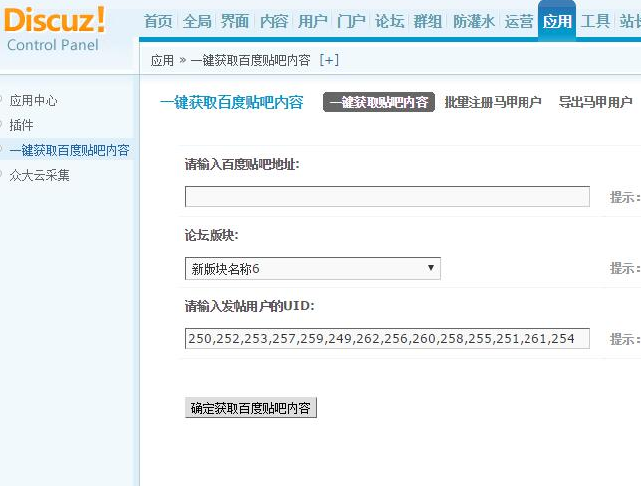Open 插件 in the sidebar
Viewport: 641px width, 486px height.
(x=21, y=125)
